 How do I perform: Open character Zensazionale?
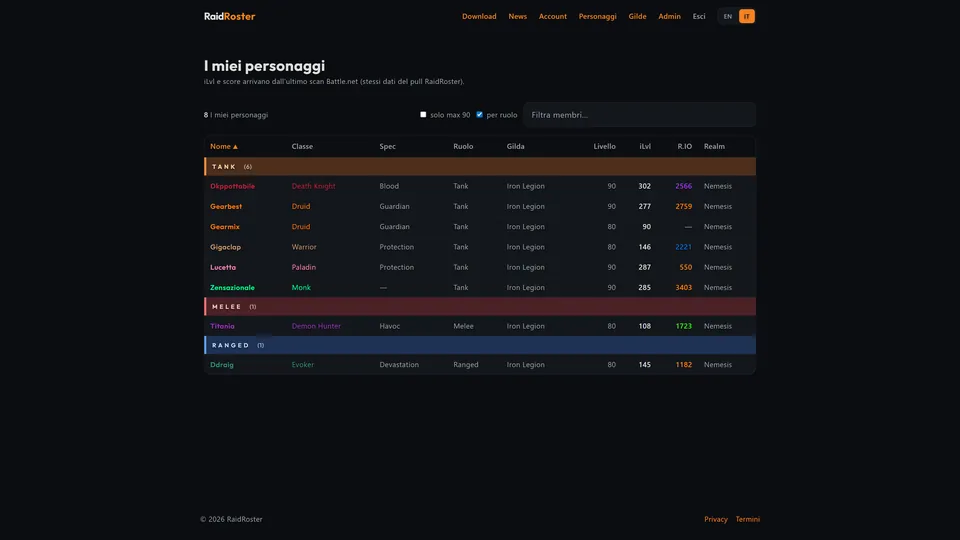[232, 287]
